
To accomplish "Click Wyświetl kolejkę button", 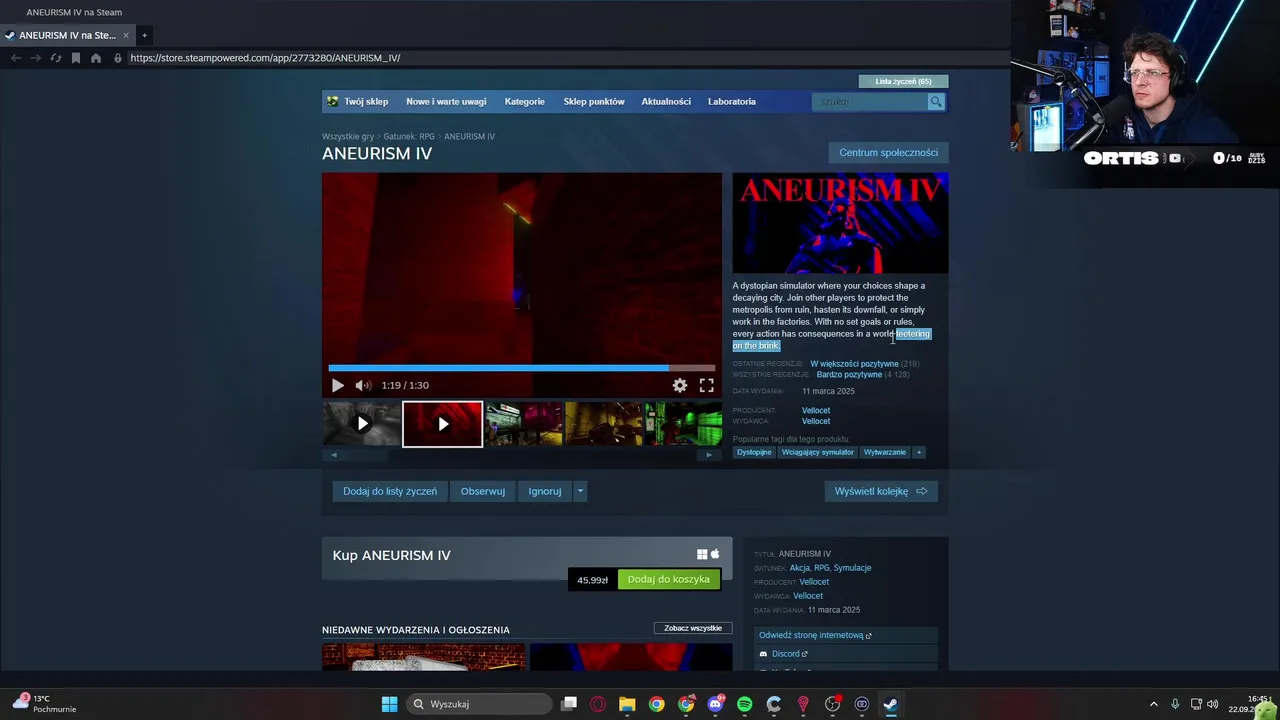I will 881,491.
